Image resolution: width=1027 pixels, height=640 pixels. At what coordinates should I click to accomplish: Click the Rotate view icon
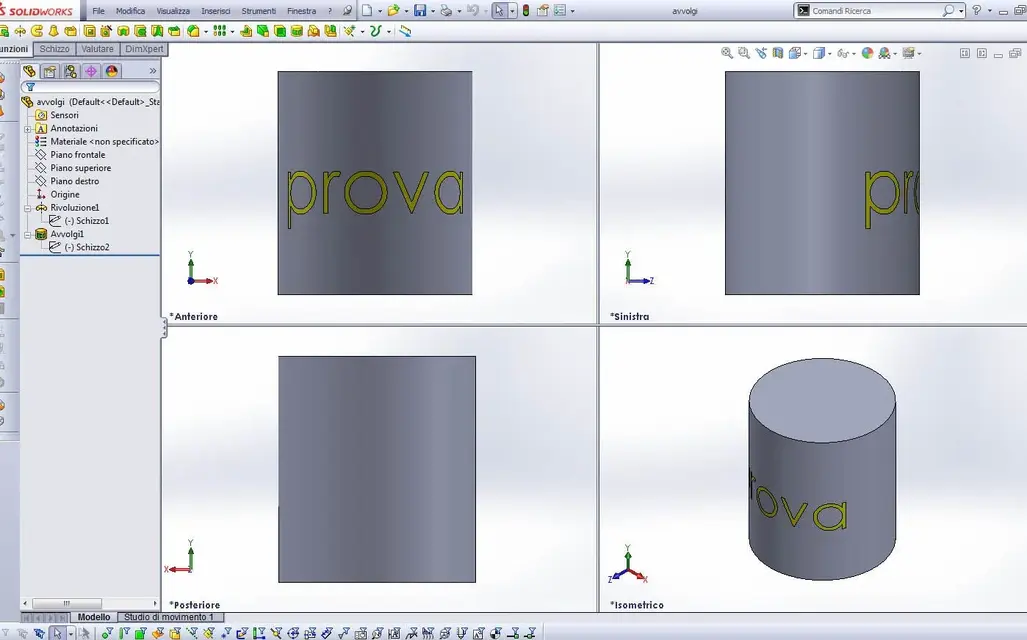[761, 52]
